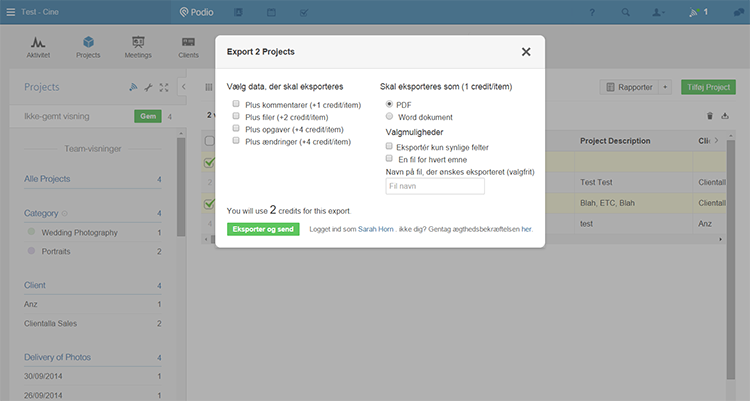The height and width of the screenshot is (401, 750).
Task: Check Eksportér kun synlige felter option
Action: [390, 146]
